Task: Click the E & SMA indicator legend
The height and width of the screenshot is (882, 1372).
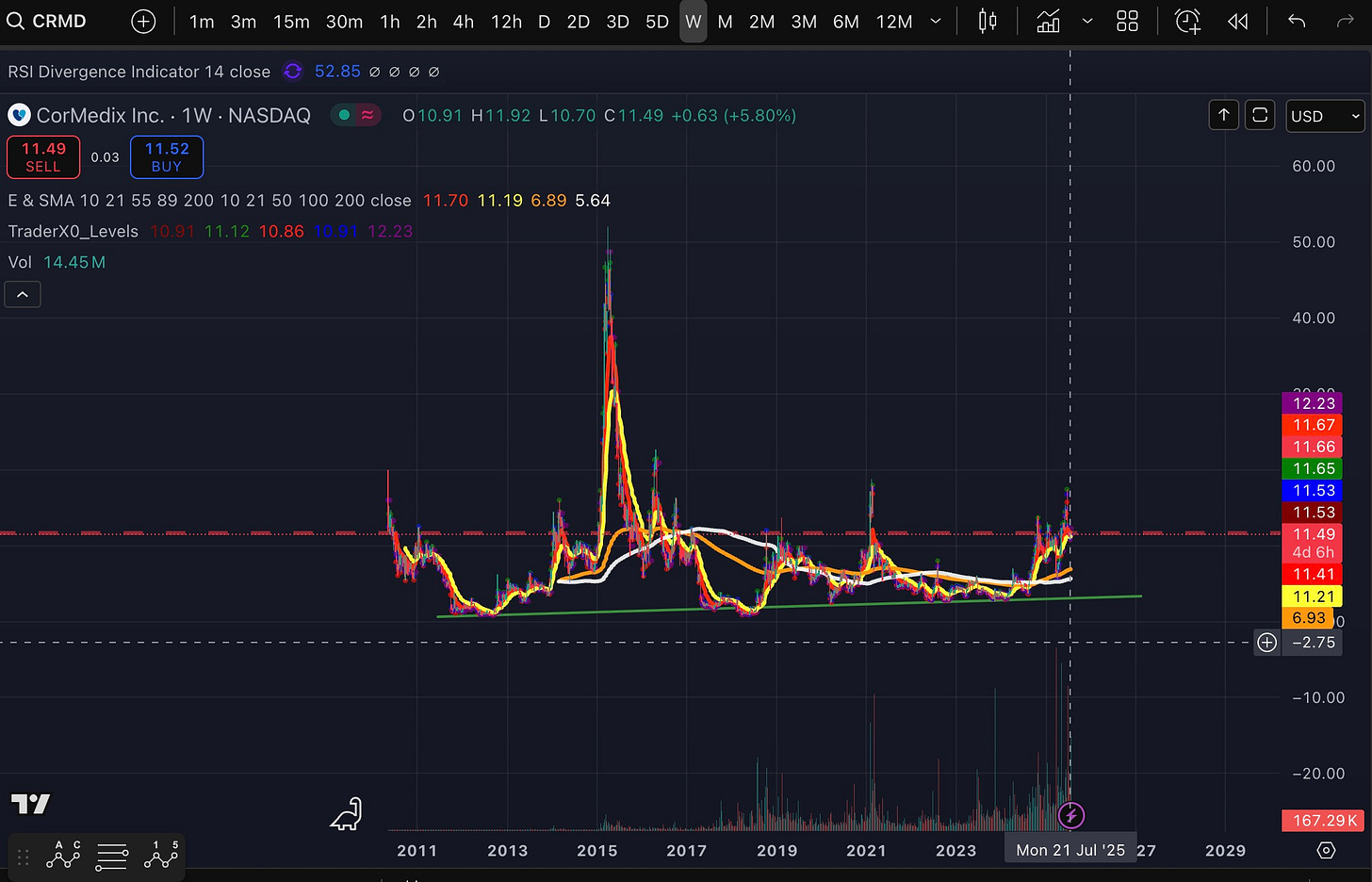Action: pos(209,201)
